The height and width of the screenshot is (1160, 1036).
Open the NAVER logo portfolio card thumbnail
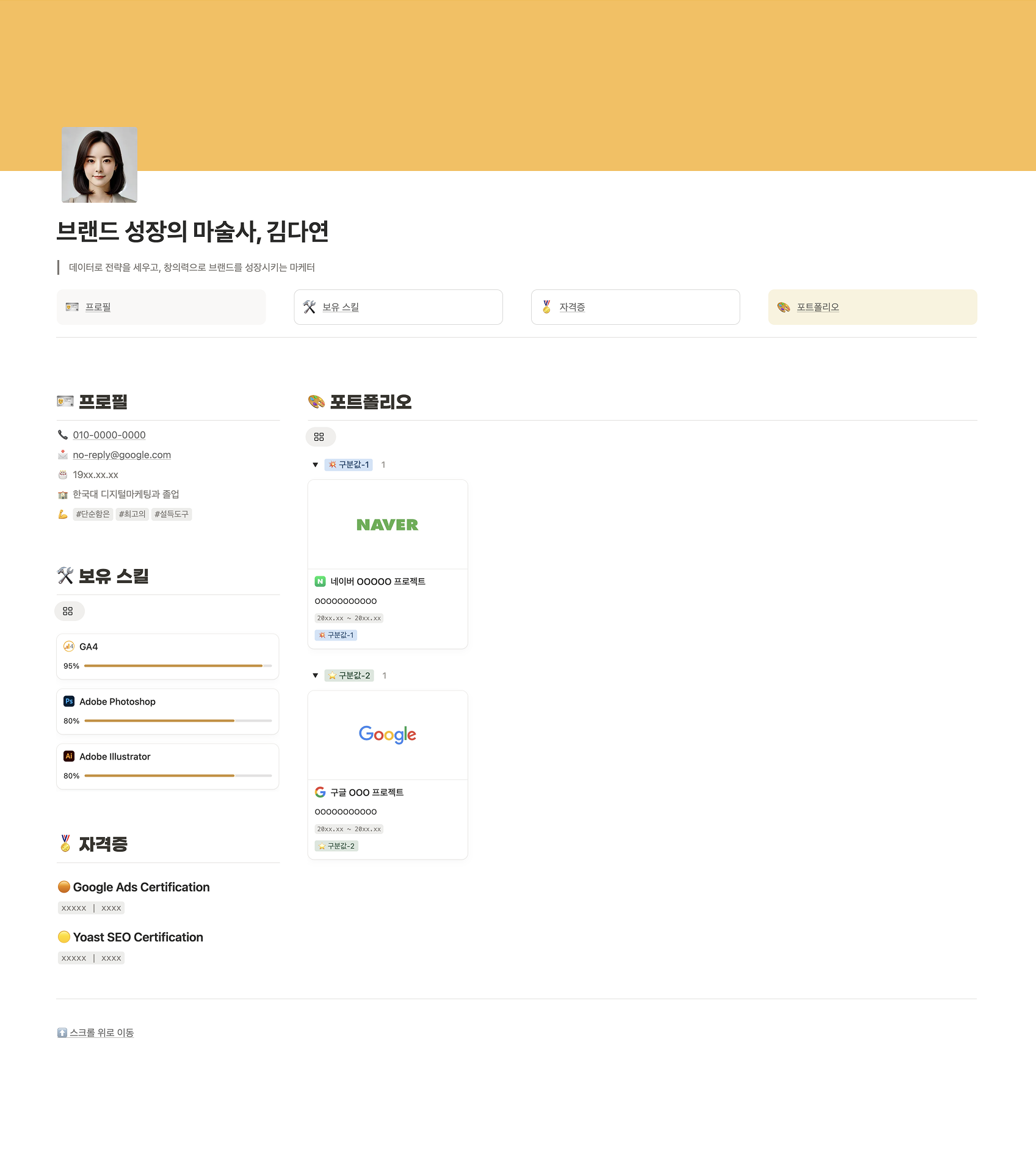point(388,524)
